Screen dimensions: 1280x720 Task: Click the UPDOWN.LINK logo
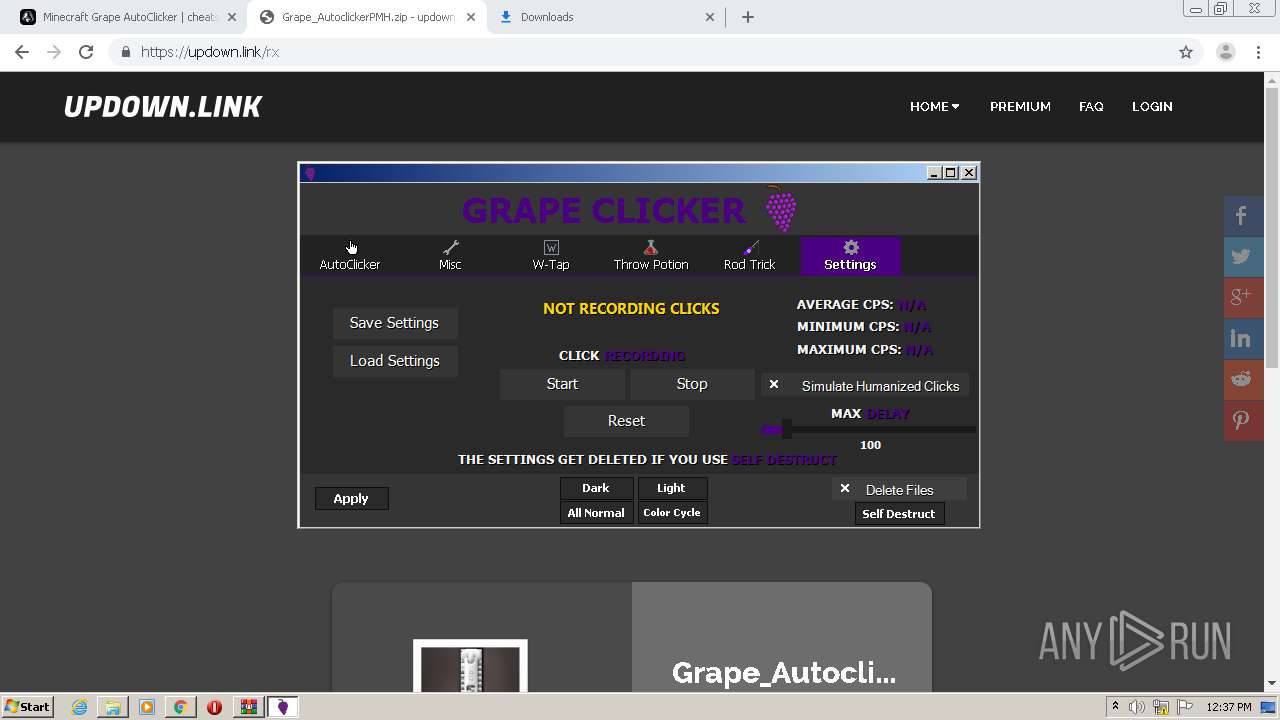(x=163, y=107)
